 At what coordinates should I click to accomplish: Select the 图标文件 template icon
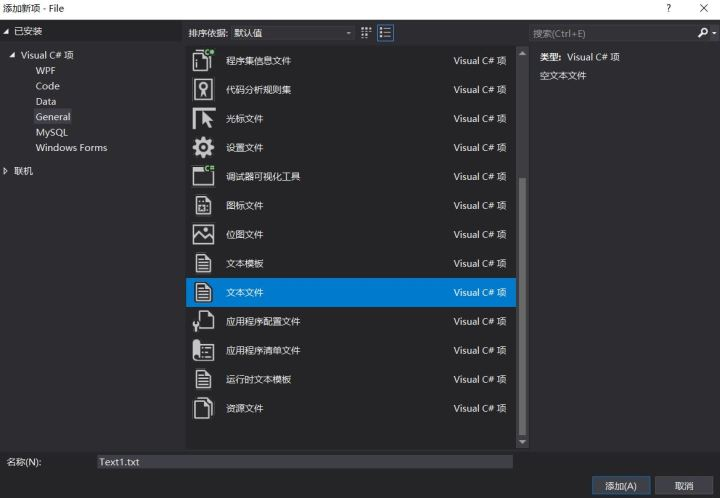(203, 205)
